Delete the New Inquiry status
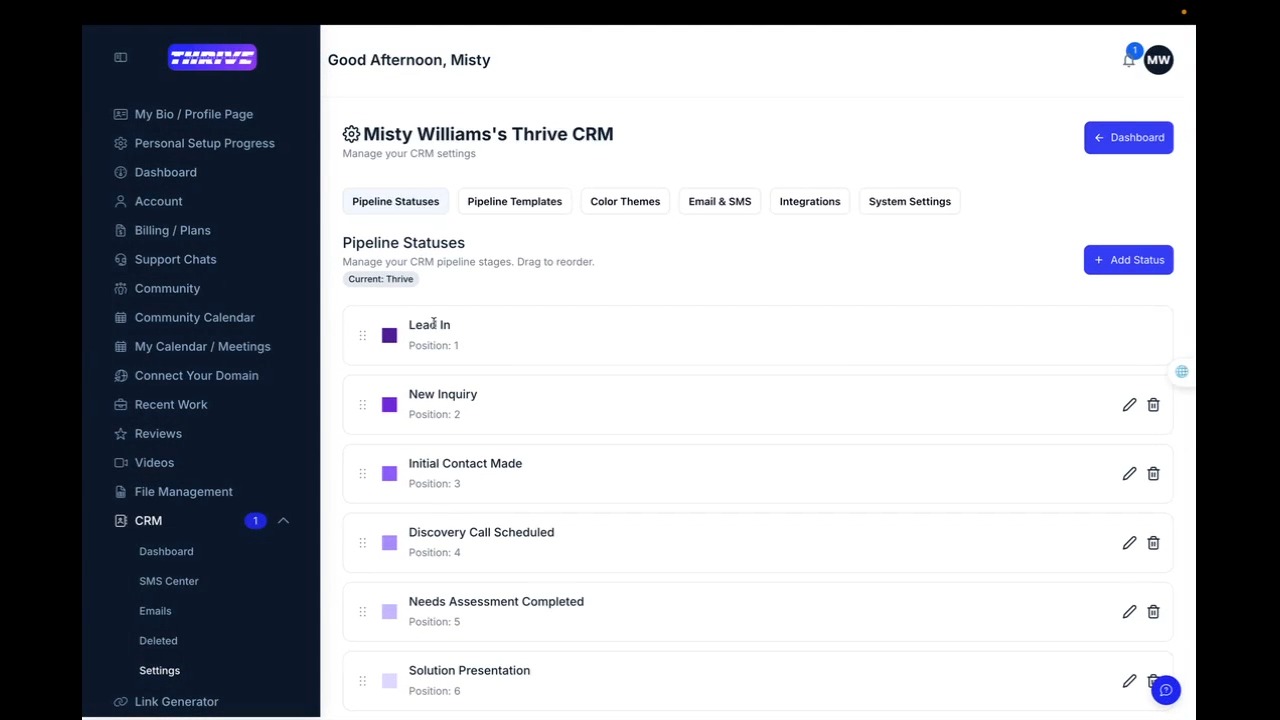This screenshot has height=720, width=1280. click(x=1153, y=405)
